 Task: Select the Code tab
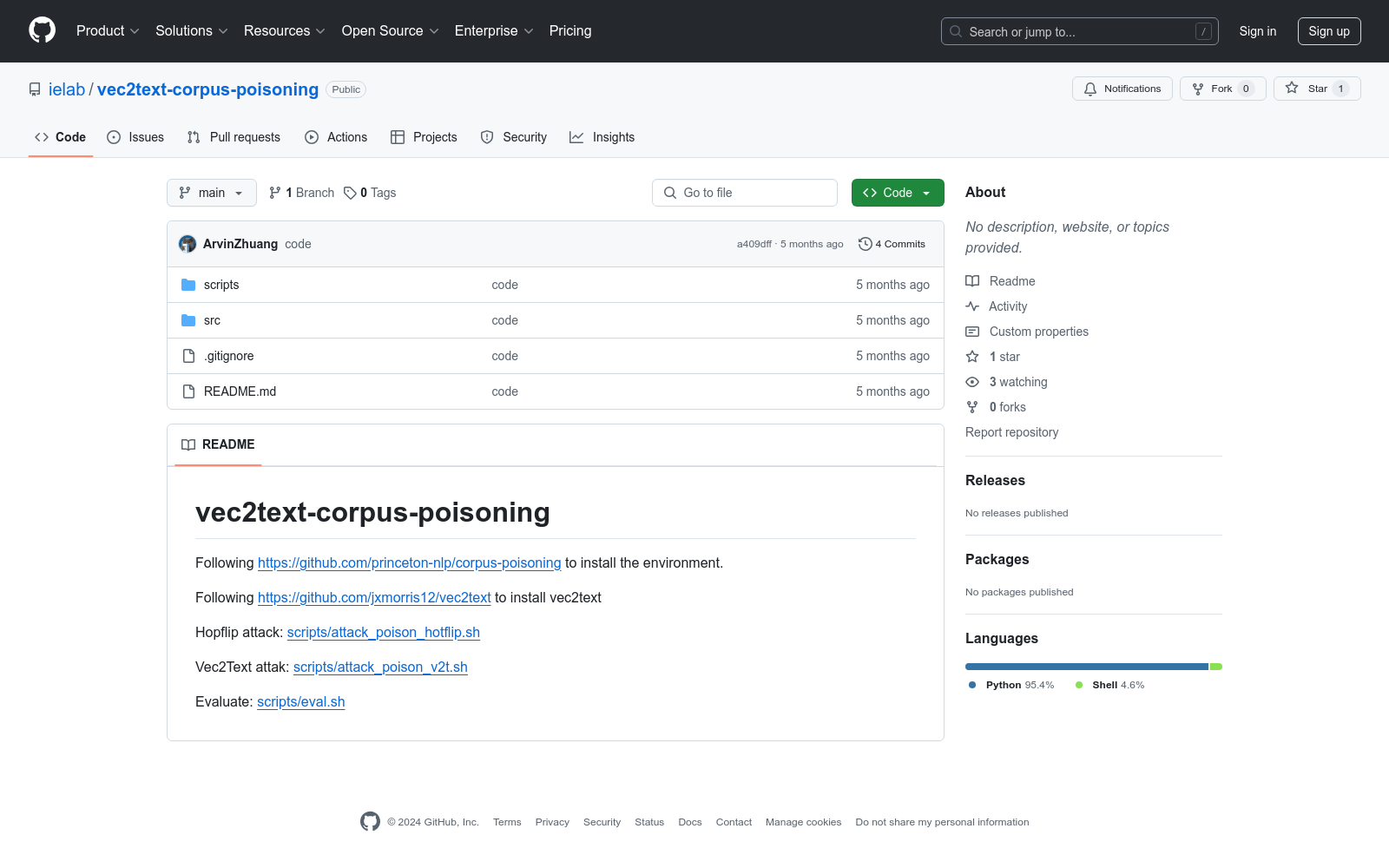61,137
